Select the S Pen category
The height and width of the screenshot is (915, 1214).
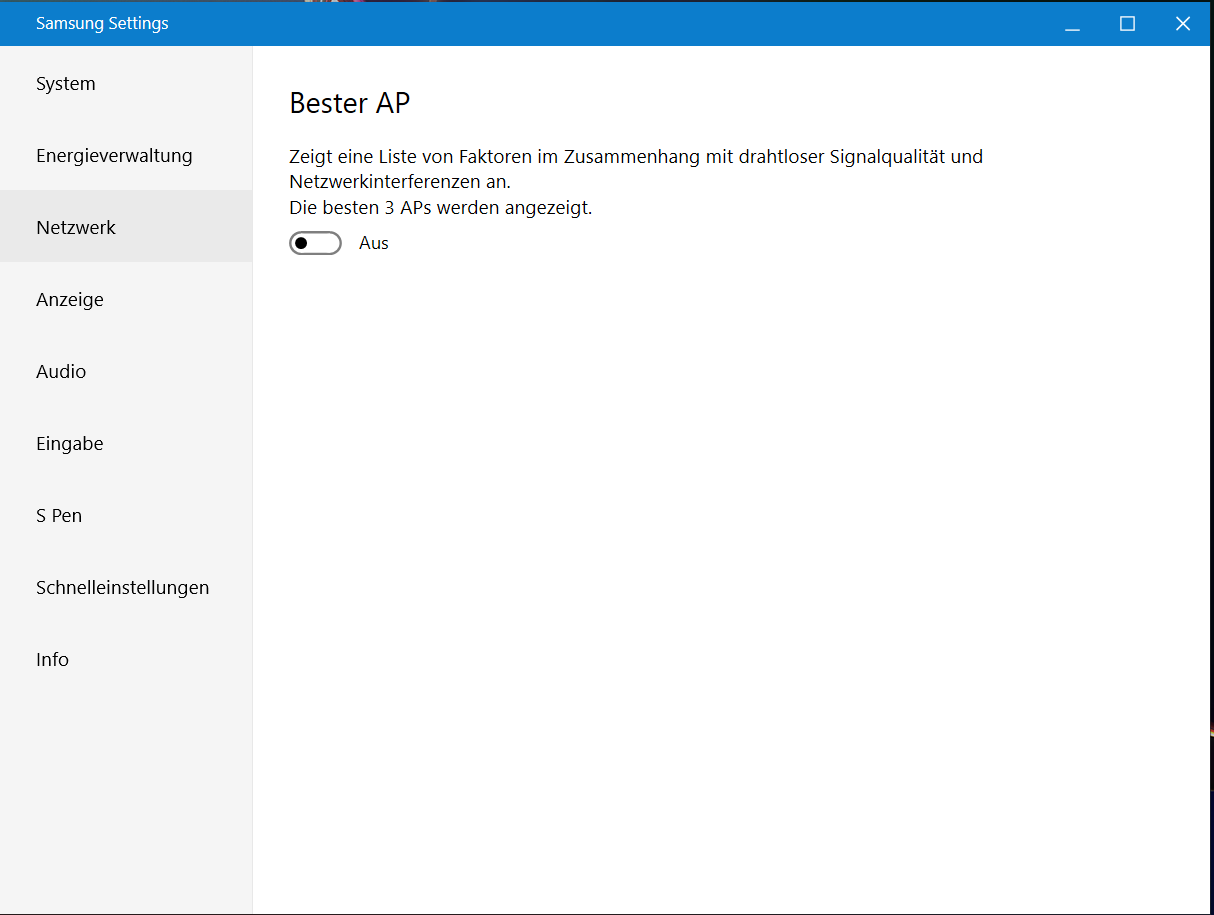(59, 516)
